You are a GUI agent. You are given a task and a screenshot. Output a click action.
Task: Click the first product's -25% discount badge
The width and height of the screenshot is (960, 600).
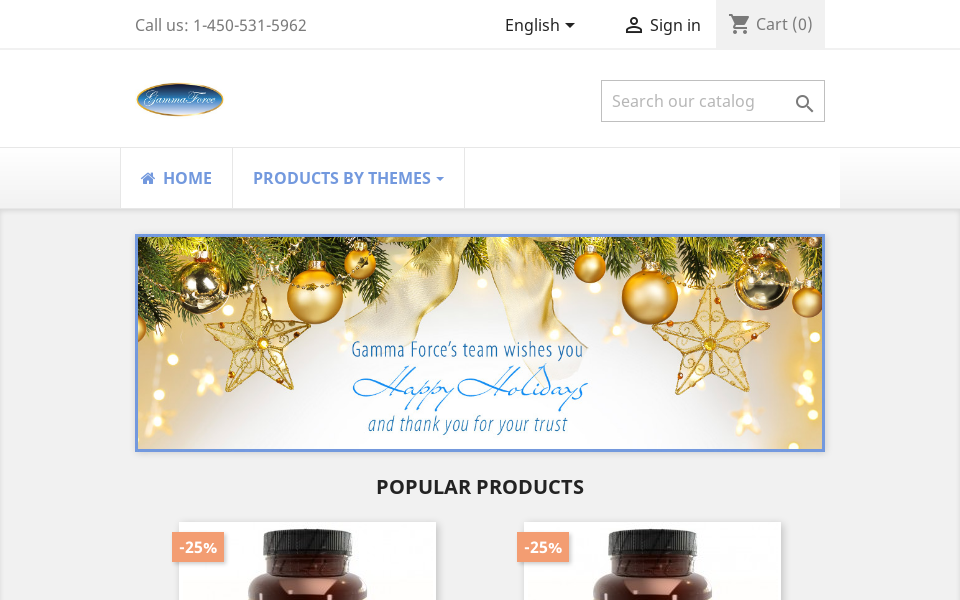(x=198, y=547)
